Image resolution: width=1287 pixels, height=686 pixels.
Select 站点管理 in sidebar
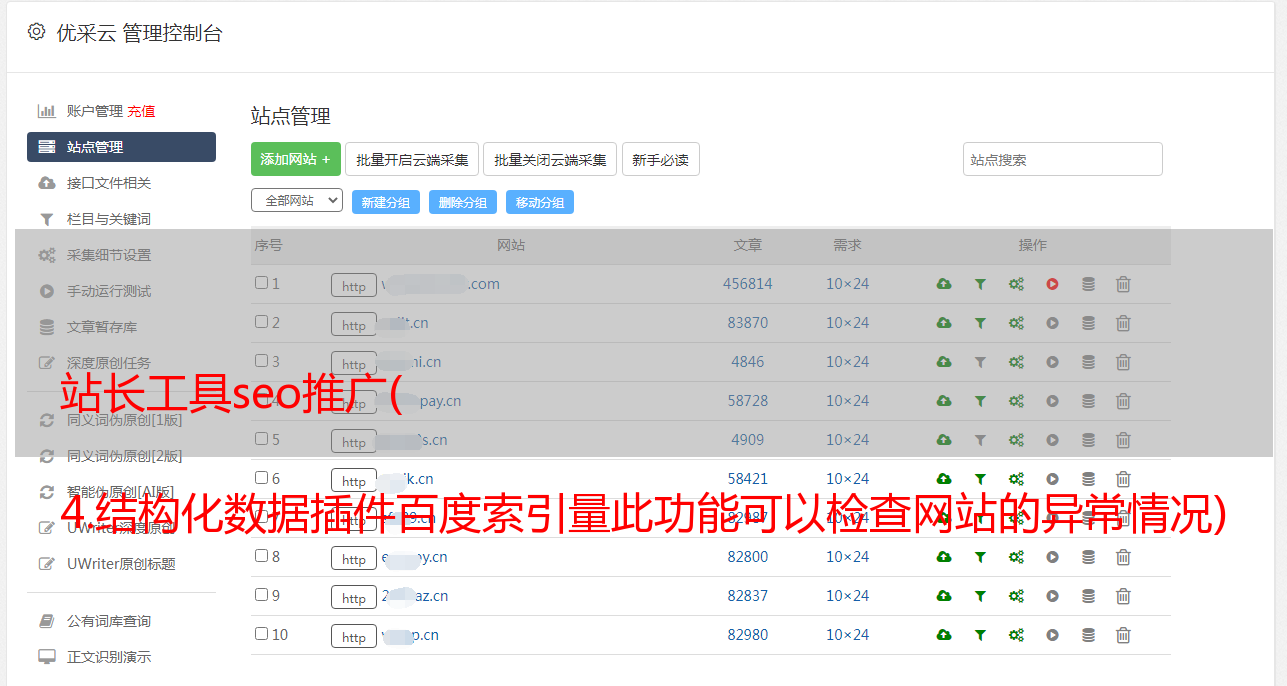[121, 147]
